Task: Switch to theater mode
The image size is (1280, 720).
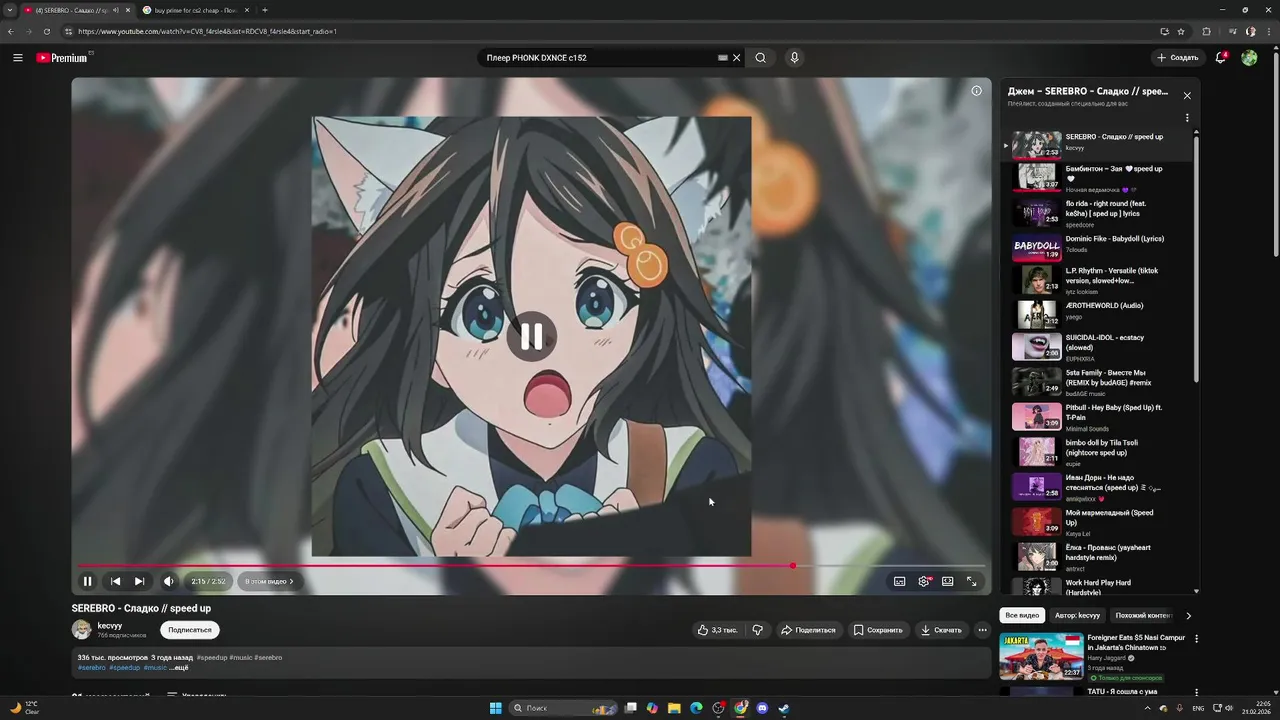Action: point(947,581)
